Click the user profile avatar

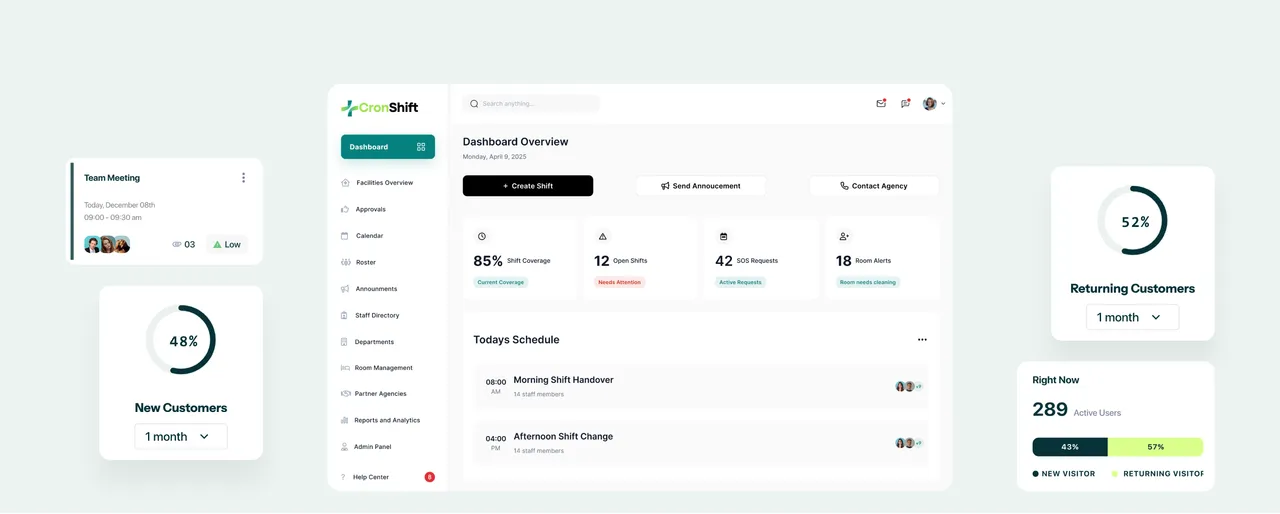[930, 103]
